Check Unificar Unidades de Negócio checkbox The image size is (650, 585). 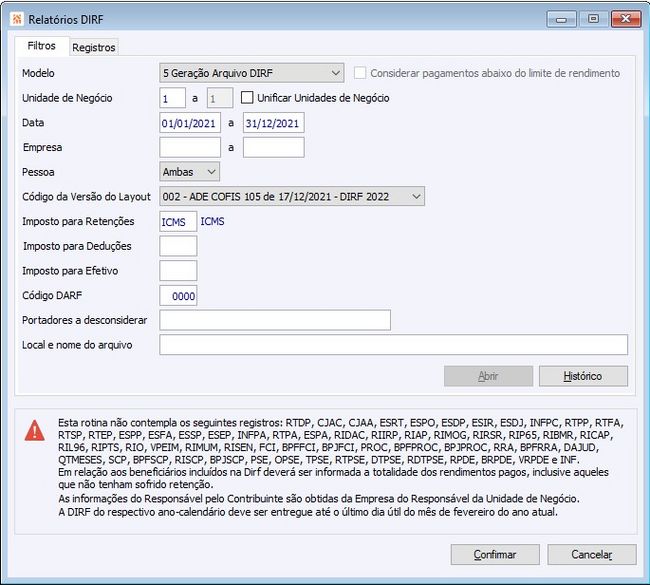tap(247, 98)
